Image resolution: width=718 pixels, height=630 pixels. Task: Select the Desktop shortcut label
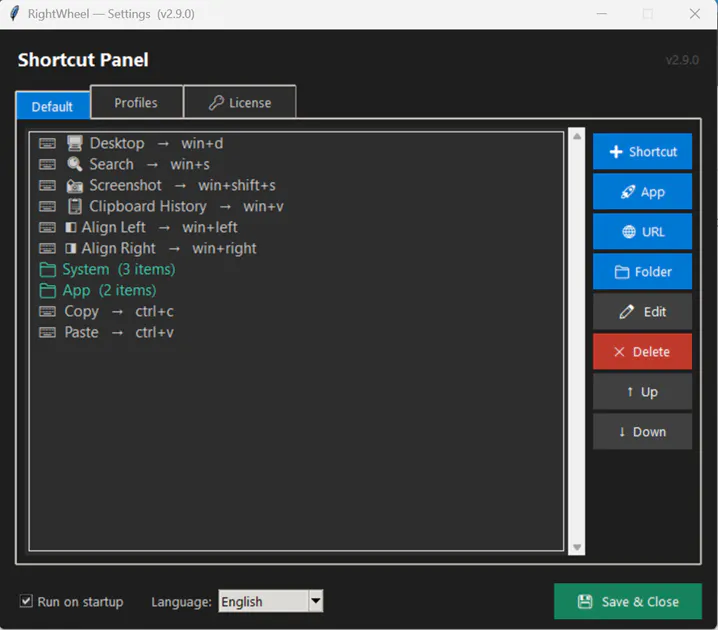pos(117,143)
